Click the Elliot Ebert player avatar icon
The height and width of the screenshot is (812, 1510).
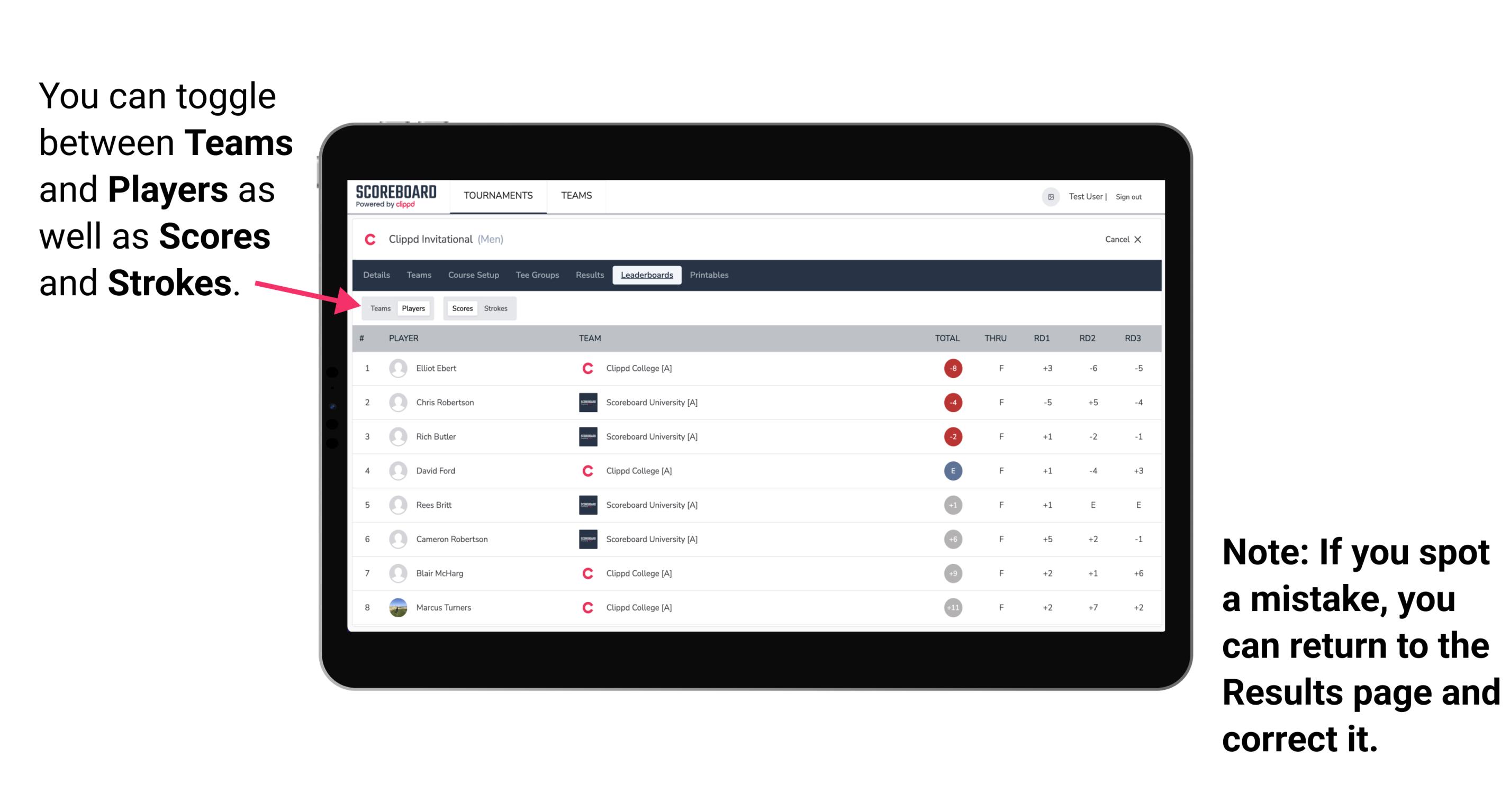pos(397,368)
